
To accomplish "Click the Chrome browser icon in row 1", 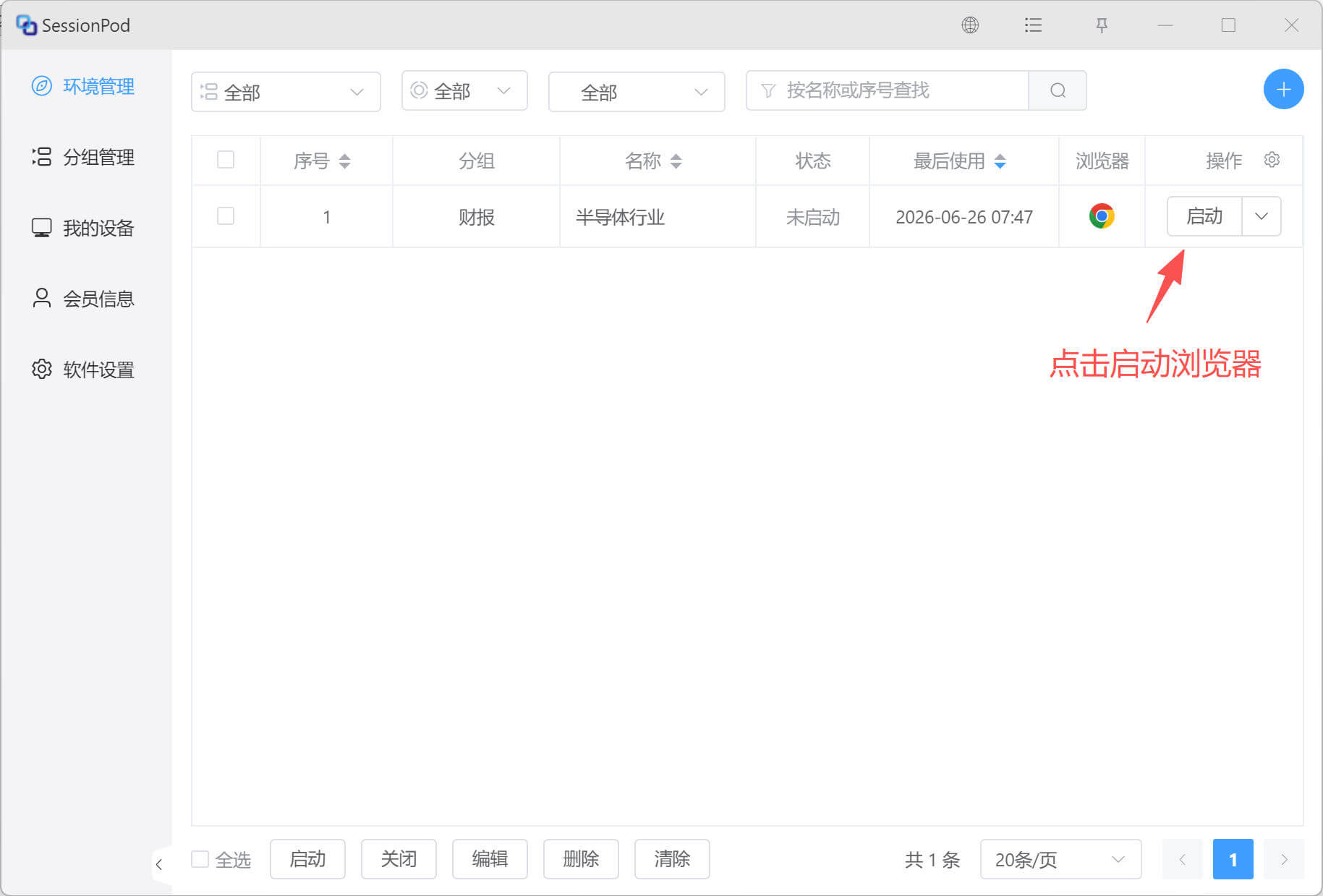I will click(x=1102, y=216).
